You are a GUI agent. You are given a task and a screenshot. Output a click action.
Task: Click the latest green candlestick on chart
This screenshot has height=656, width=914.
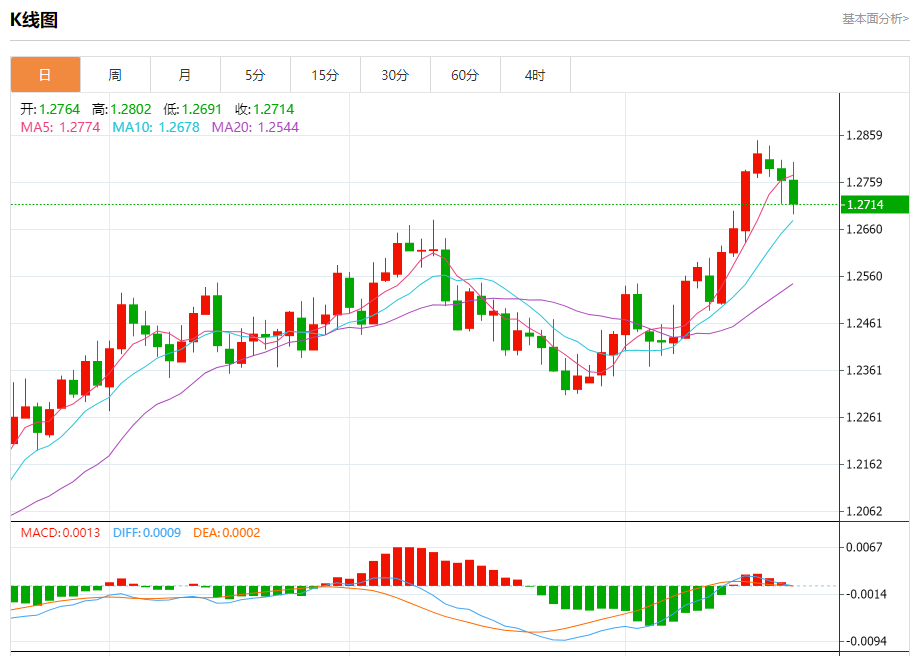pyautogui.click(x=793, y=192)
